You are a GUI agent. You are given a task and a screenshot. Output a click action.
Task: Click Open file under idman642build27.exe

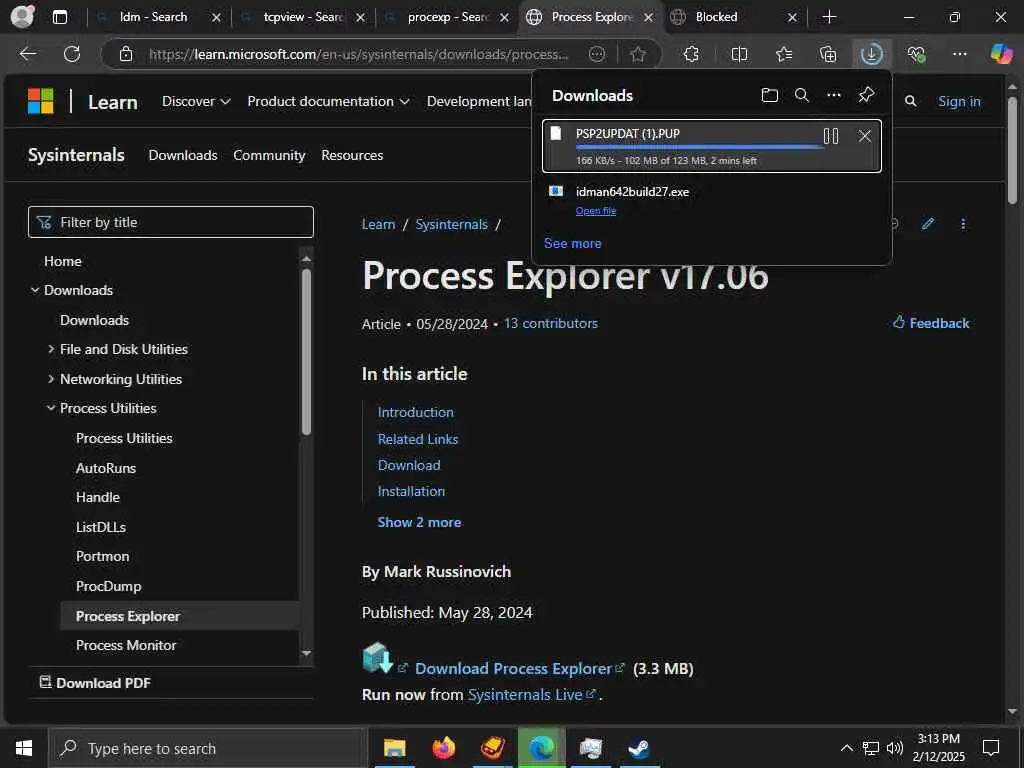click(x=596, y=211)
